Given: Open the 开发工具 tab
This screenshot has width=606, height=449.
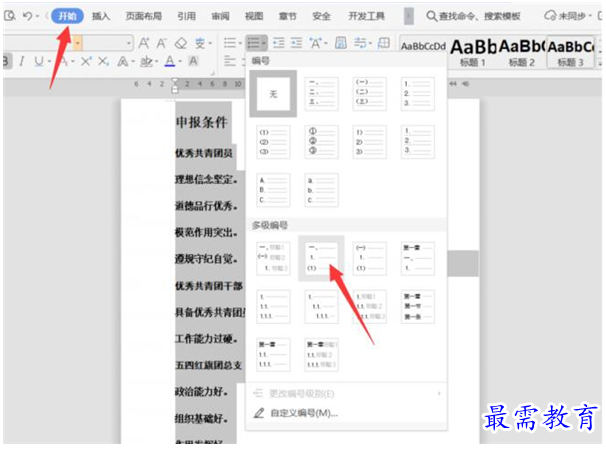Looking at the screenshot, I should [366, 16].
